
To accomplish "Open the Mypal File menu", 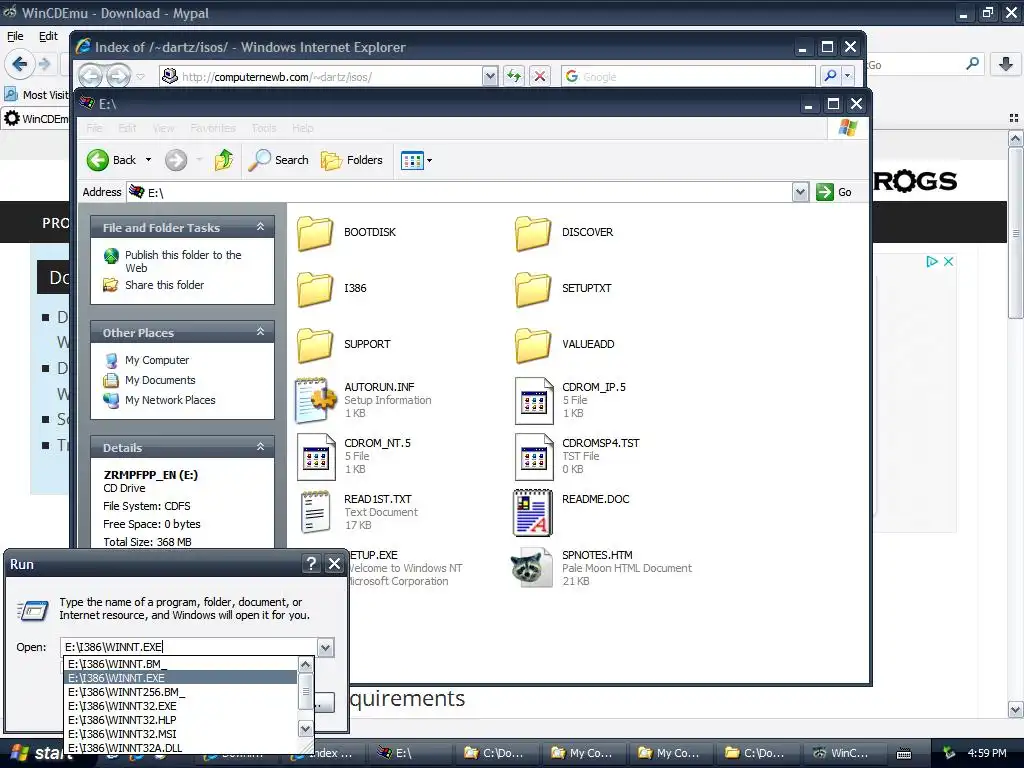I will 15,36.
